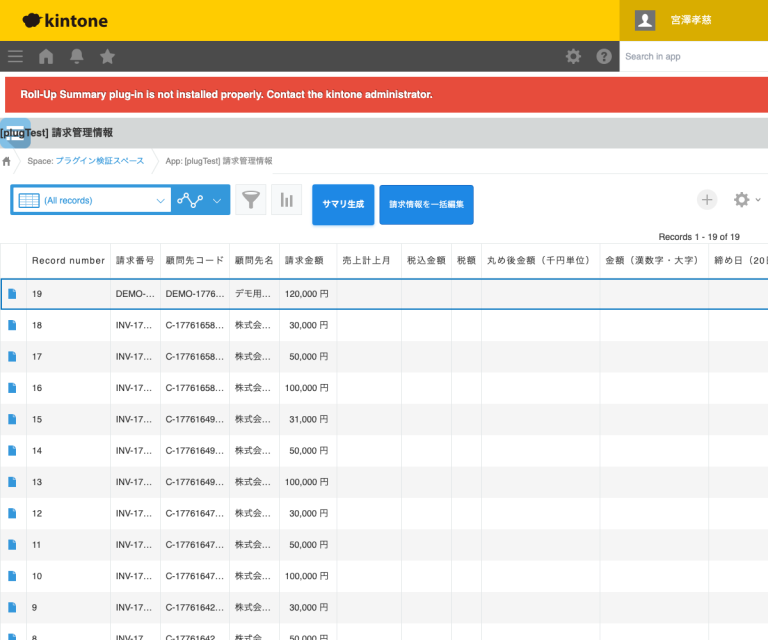The height and width of the screenshot is (640, 768).
Task: Open the help question mark icon
Action: point(604,57)
